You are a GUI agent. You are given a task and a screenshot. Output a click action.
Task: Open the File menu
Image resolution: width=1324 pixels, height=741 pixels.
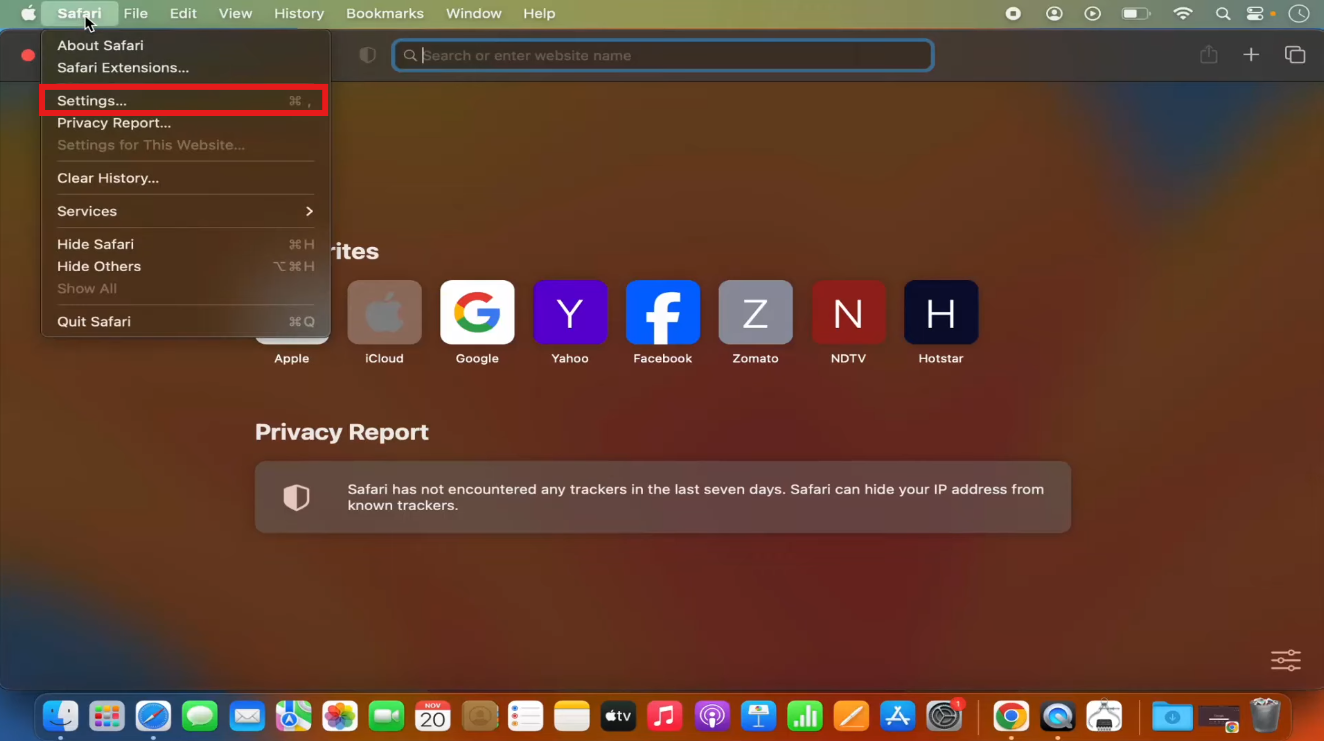pyautogui.click(x=136, y=13)
